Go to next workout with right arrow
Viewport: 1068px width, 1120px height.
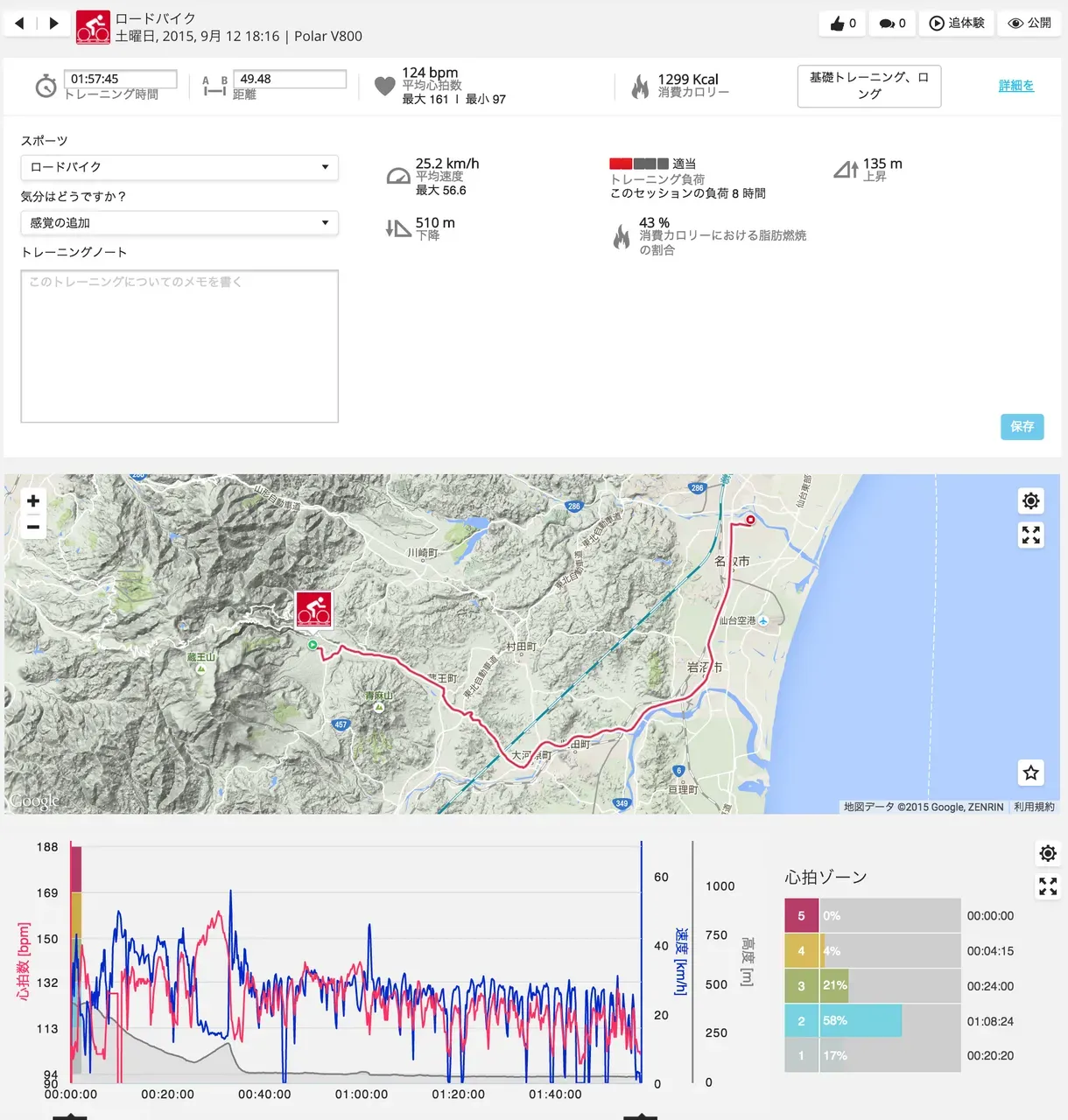[x=54, y=24]
